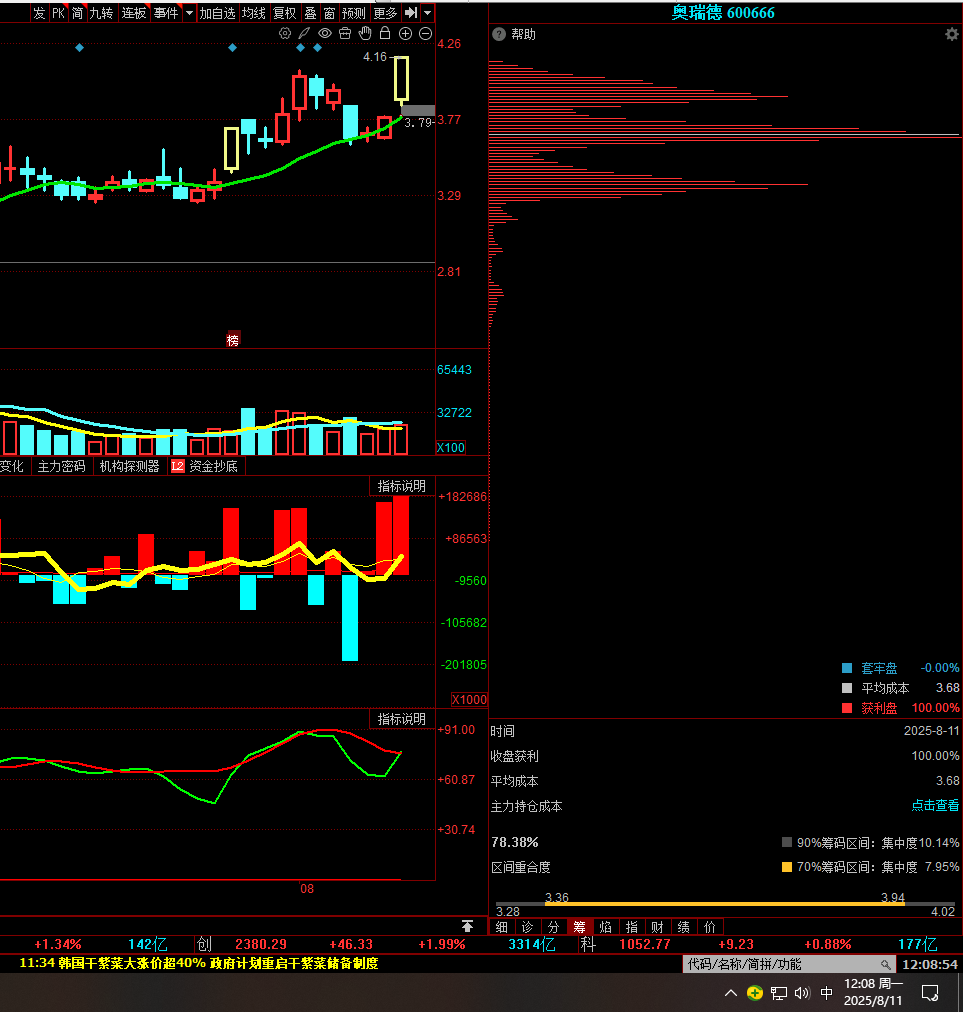963x1012 pixels.
Task: Expand dropdown after the collapse arrow icon
Action: click(x=427, y=13)
